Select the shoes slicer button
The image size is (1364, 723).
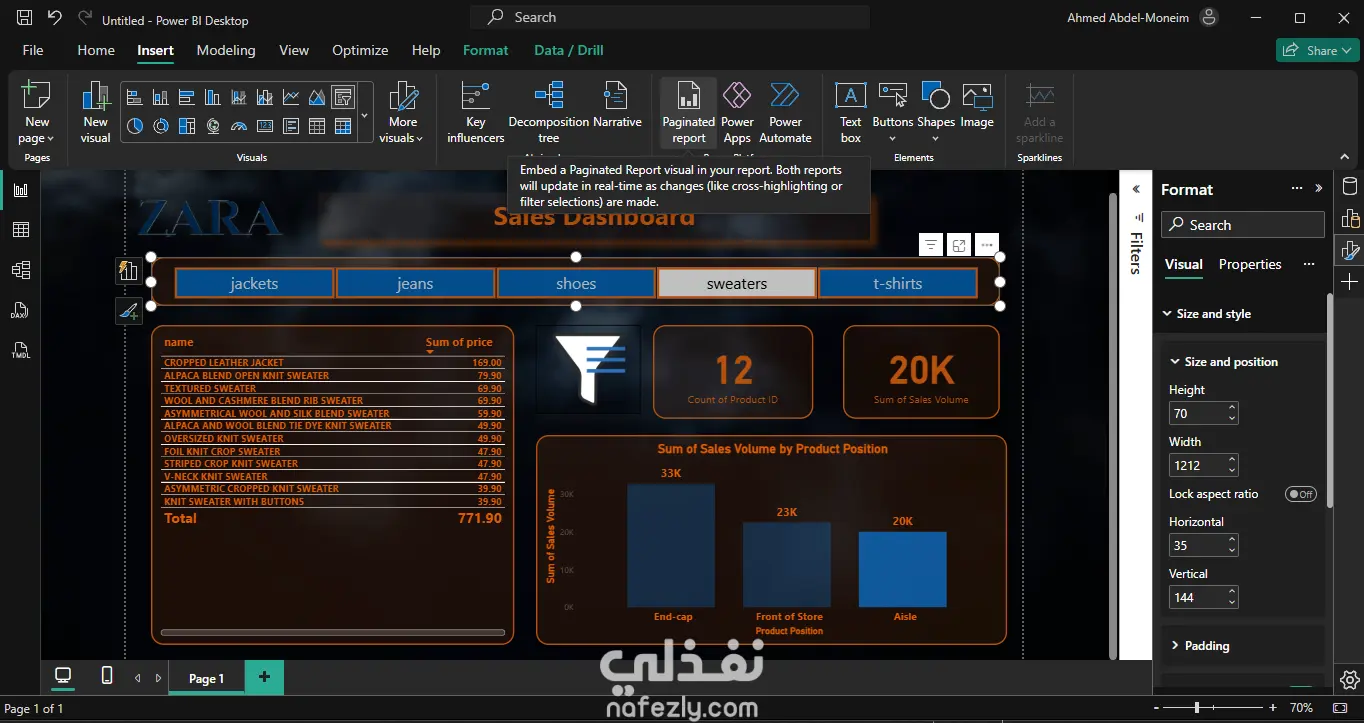576,283
